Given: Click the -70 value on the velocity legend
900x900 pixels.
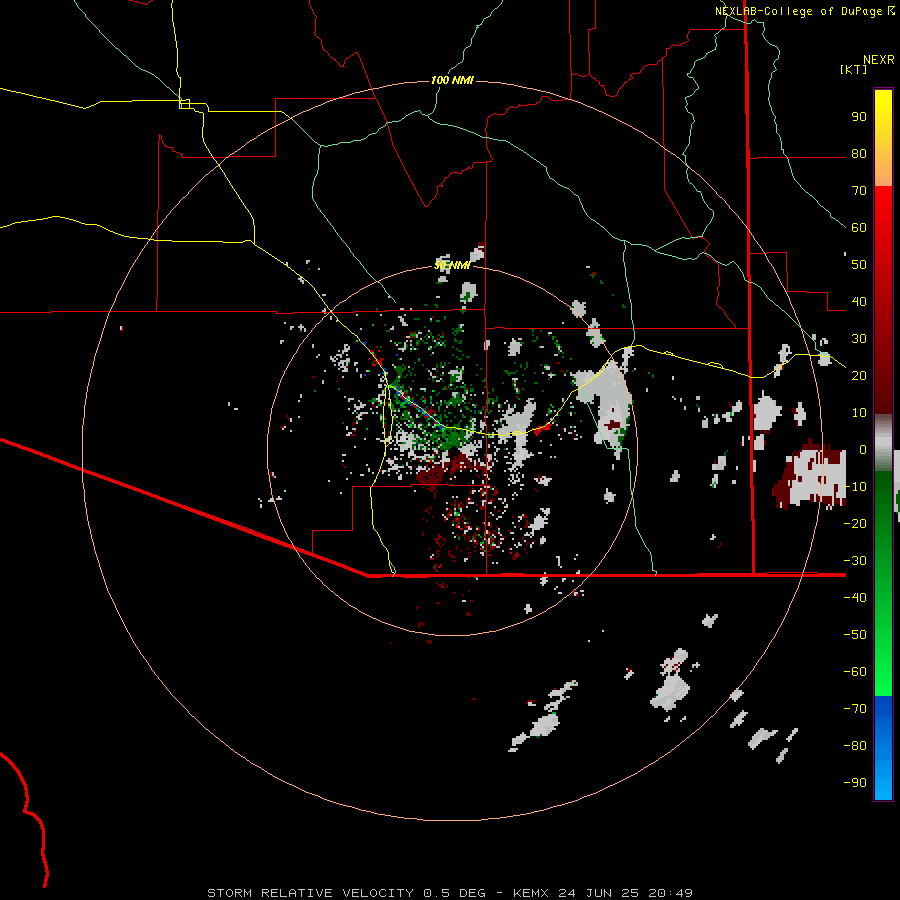Looking at the screenshot, I should pyautogui.click(x=855, y=709).
